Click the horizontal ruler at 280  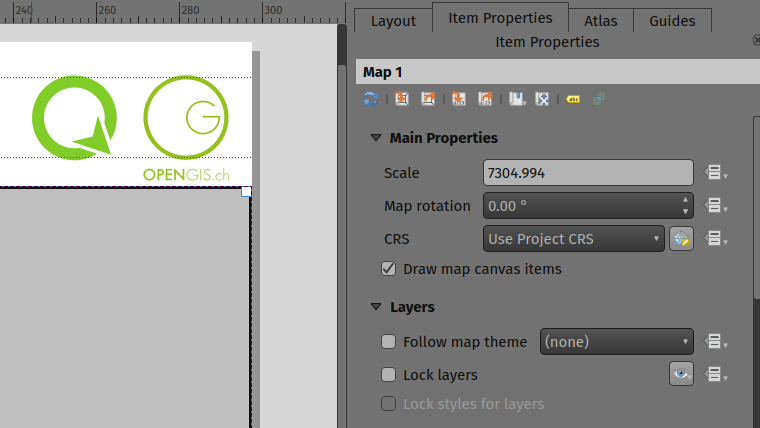tap(190, 12)
